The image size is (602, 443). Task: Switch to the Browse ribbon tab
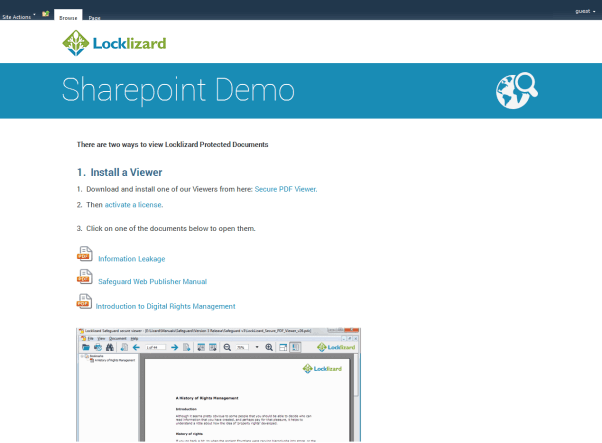68,17
